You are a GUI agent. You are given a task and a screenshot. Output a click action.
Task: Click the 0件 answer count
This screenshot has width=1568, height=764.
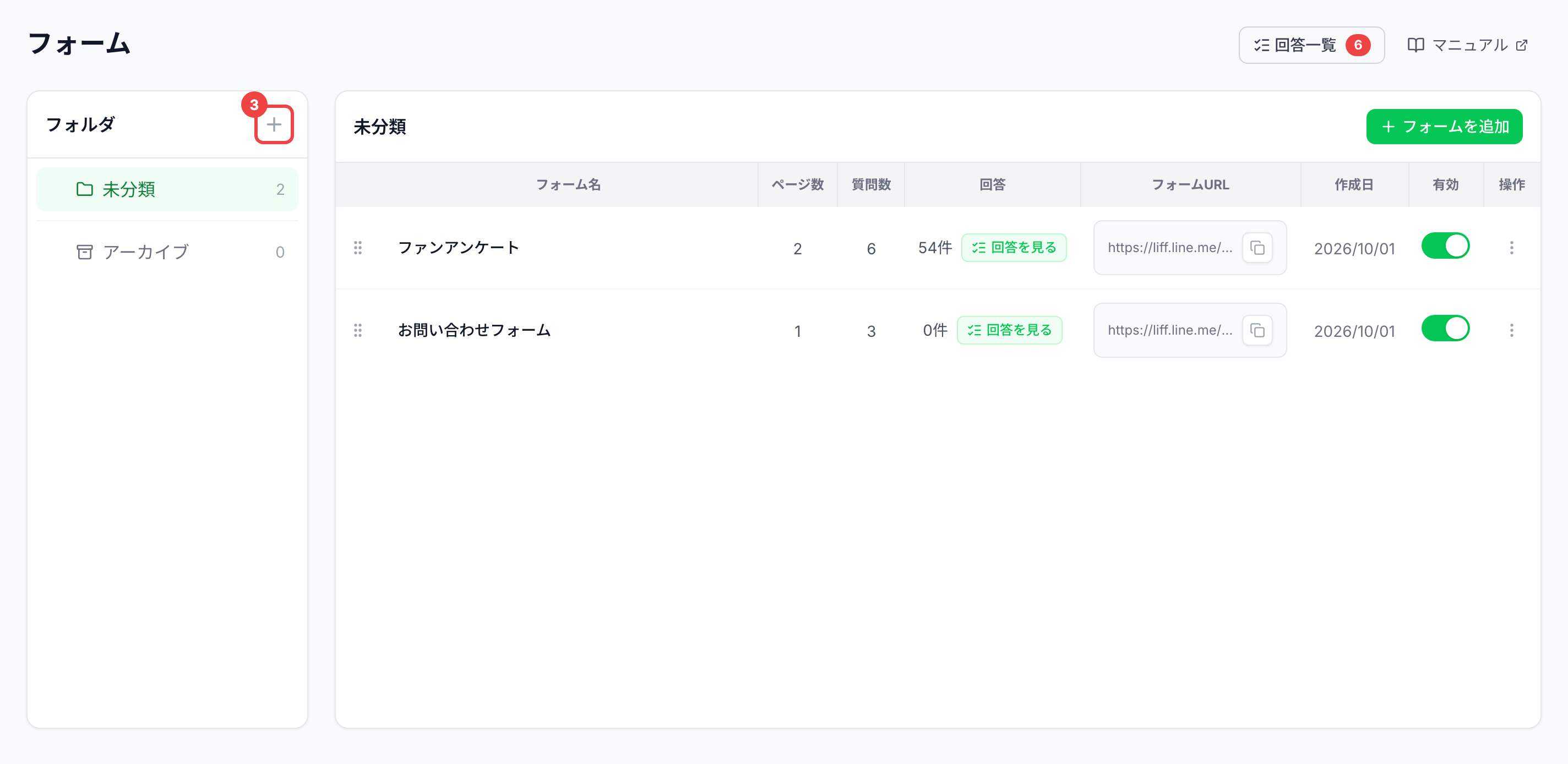[x=935, y=331]
